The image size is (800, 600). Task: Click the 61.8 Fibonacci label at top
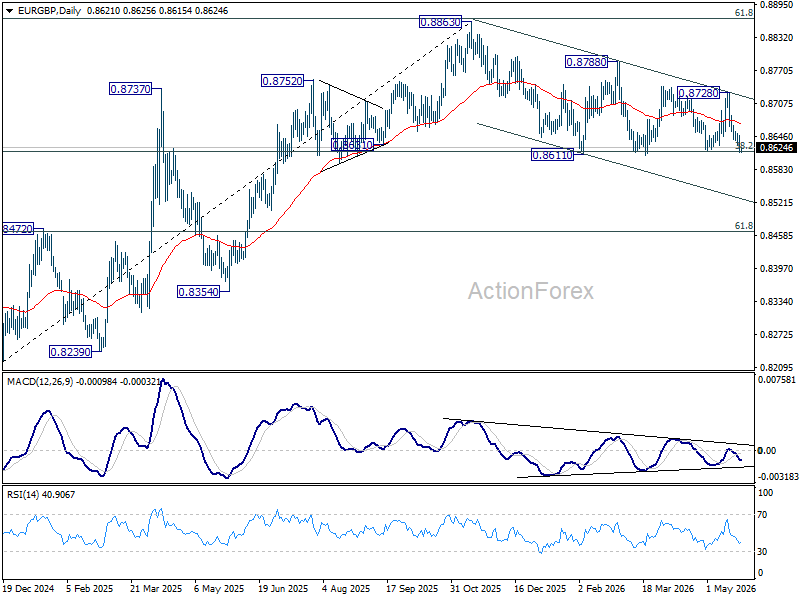click(x=744, y=13)
